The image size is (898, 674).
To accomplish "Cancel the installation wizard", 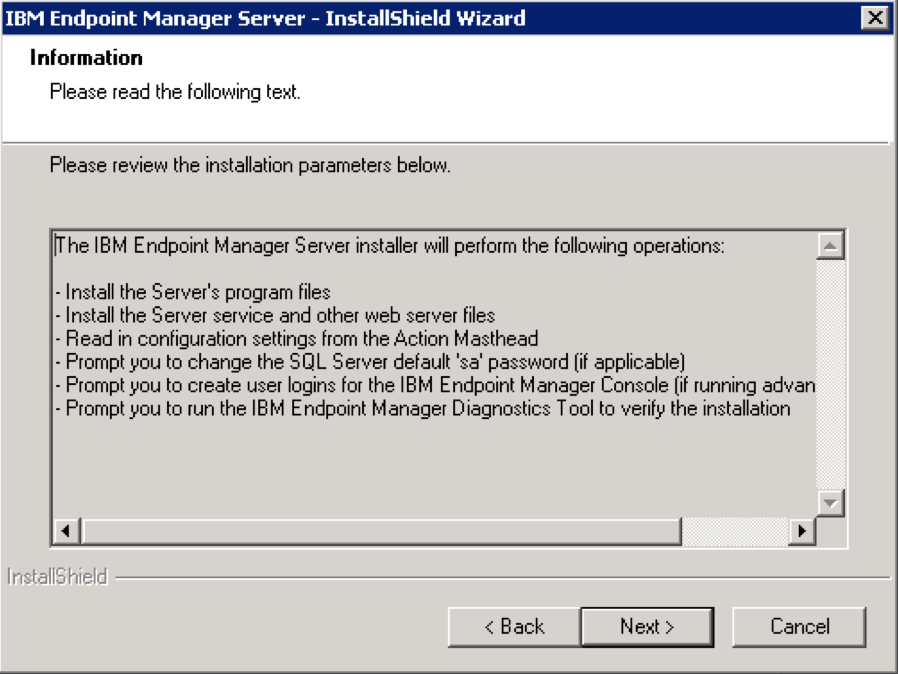I will click(x=799, y=627).
